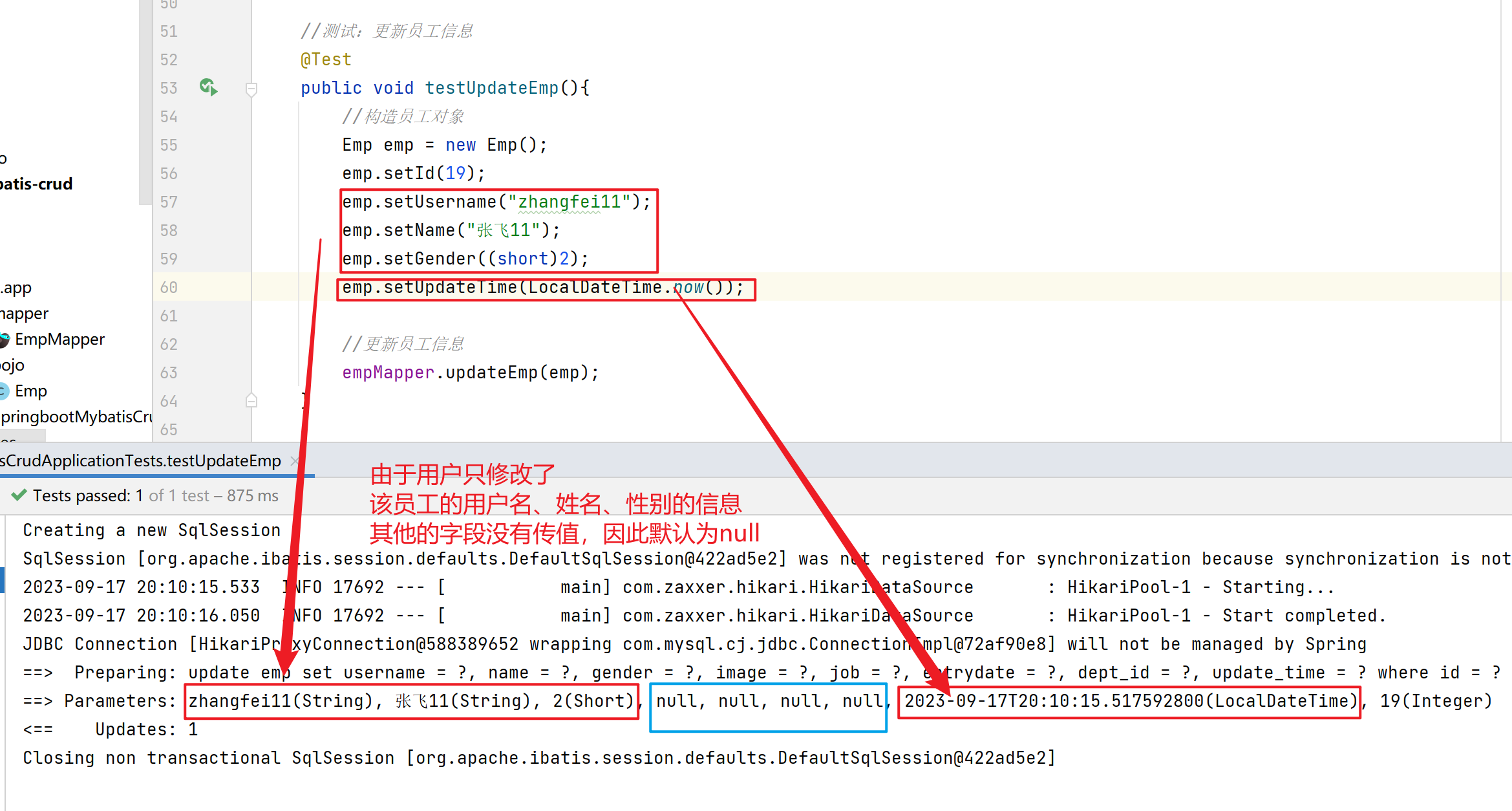Click the 'Tests passed: 1' status text
The image size is (1512, 811).
[87, 496]
